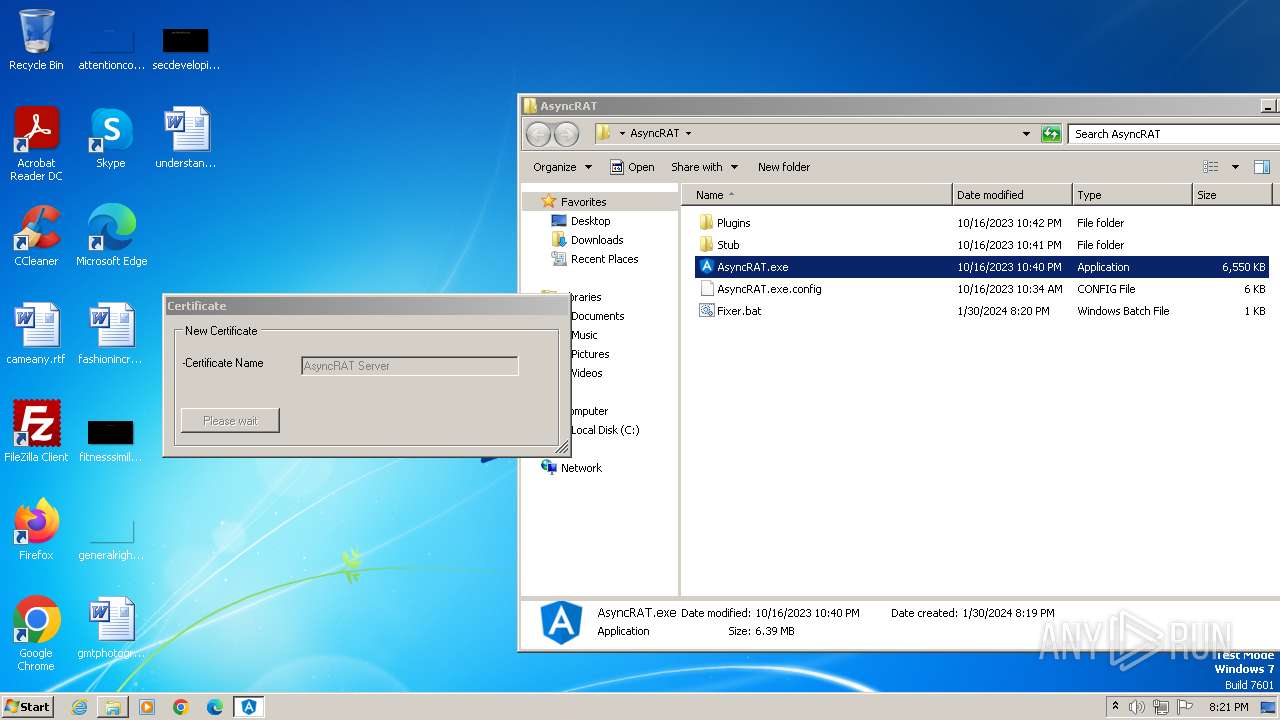Image resolution: width=1280 pixels, height=720 pixels.
Task: Select the fashionincr document icon
Action: [x=111, y=334]
